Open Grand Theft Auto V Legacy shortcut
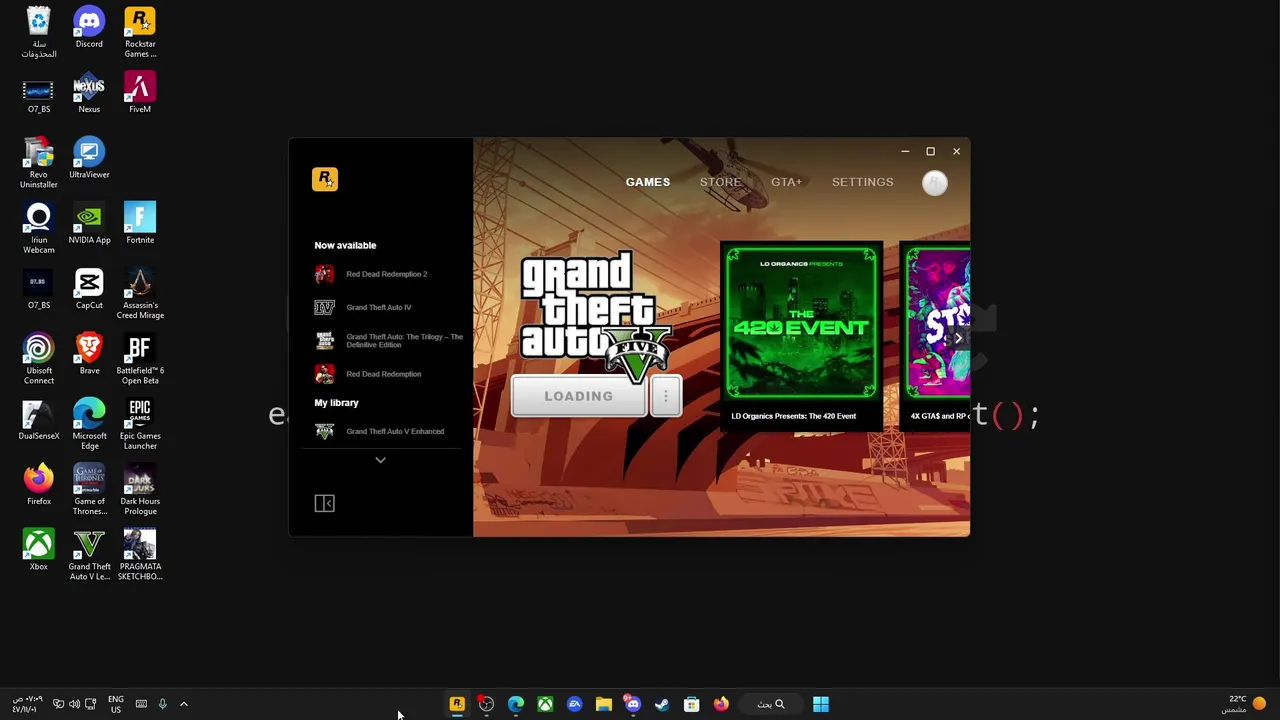This screenshot has height=720, width=1280. [89, 555]
